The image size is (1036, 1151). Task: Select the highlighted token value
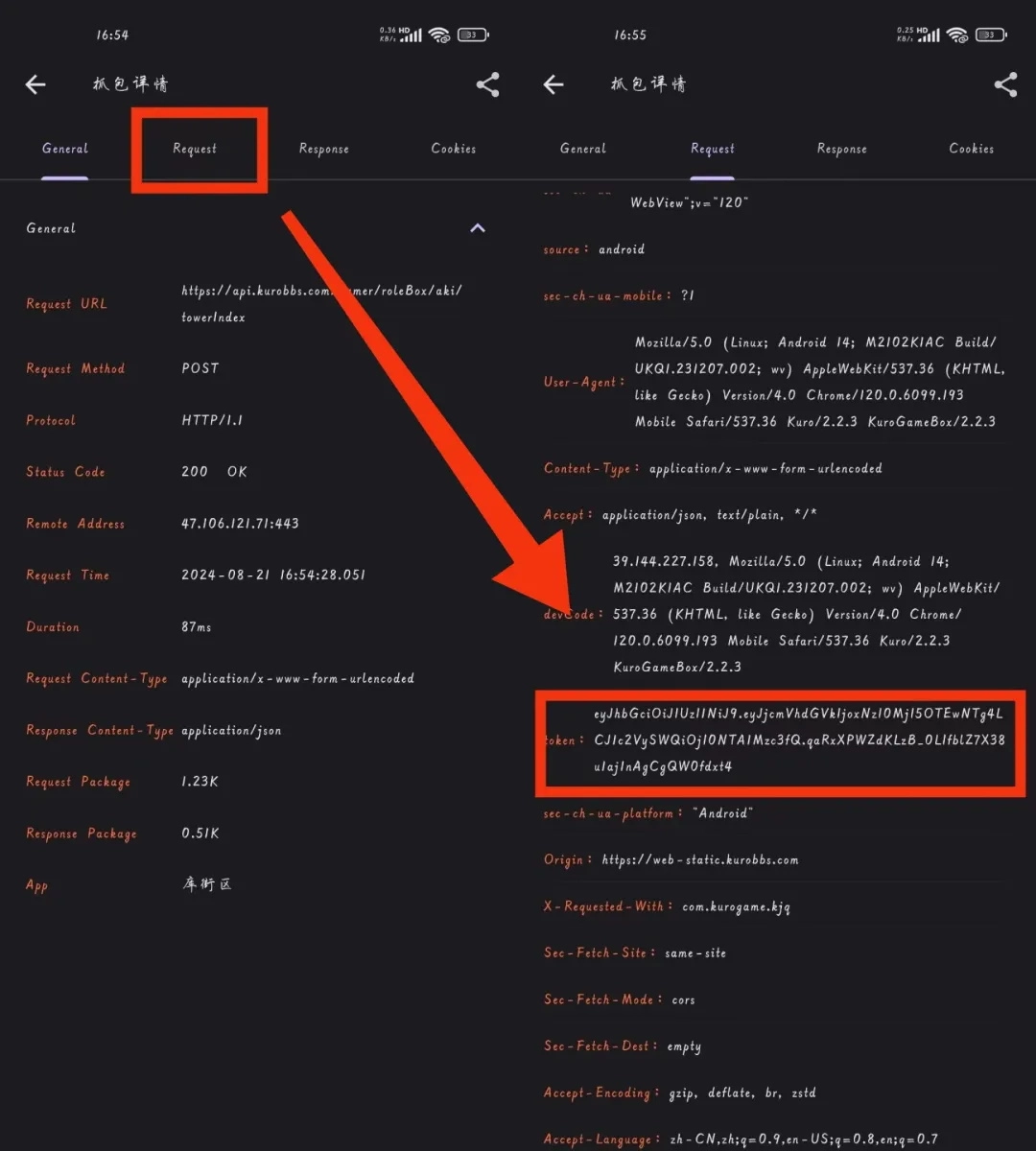click(799, 740)
